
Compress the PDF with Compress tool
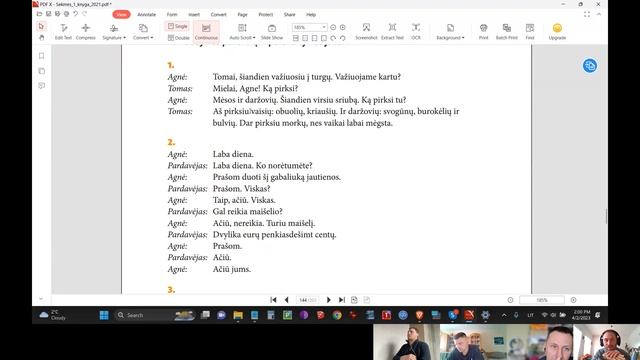pos(86,31)
